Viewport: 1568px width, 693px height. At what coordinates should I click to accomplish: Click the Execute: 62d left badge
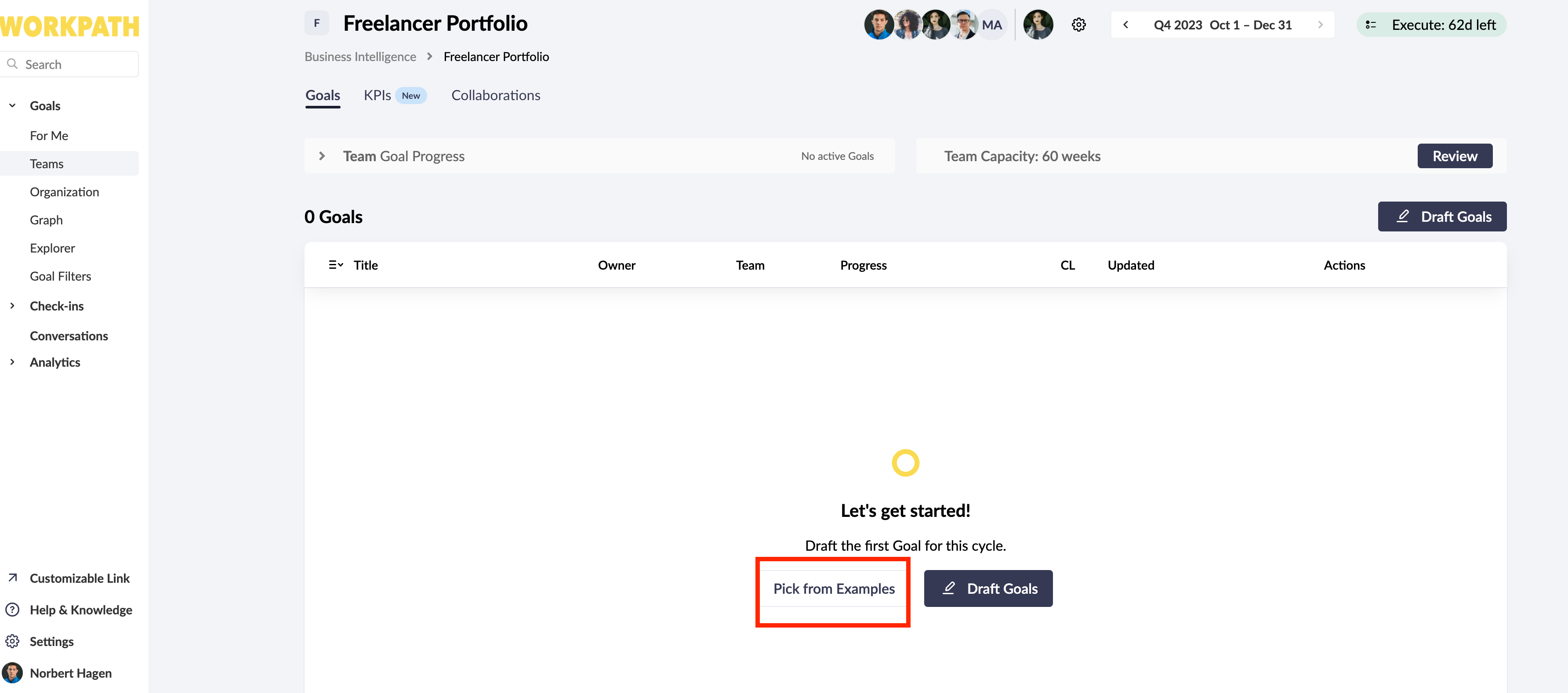(1432, 25)
